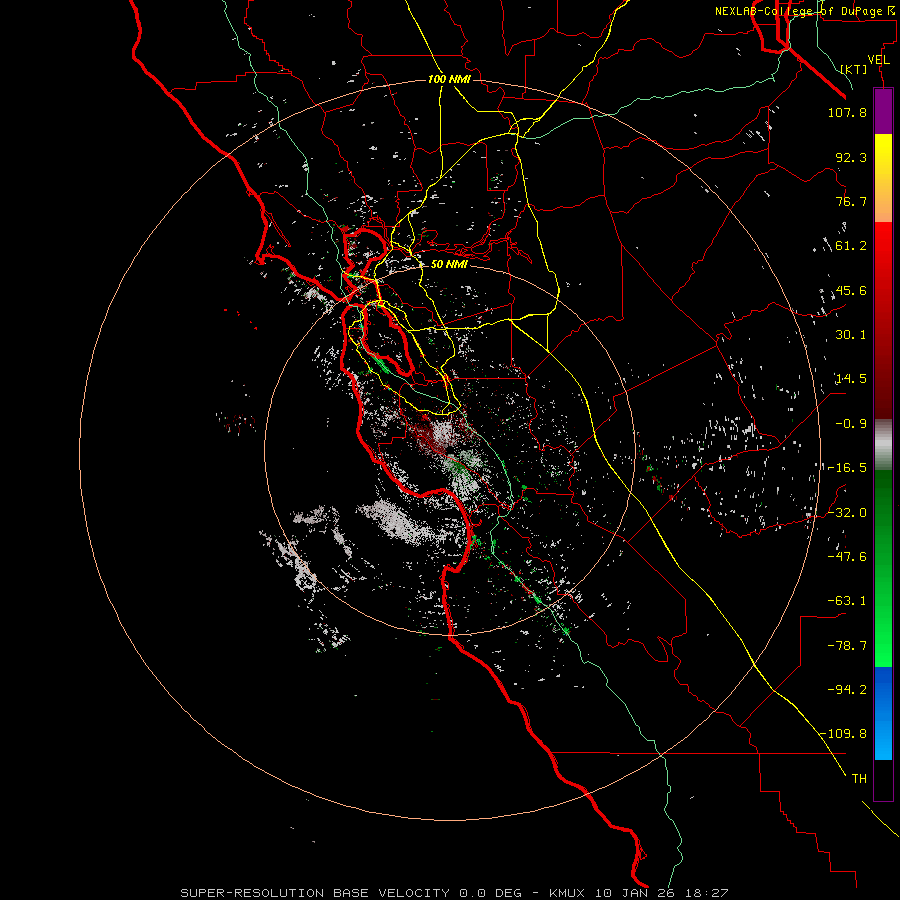Click the 100 NMI range ring label
Viewport: 900px width, 900px height.
click(x=449, y=79)
